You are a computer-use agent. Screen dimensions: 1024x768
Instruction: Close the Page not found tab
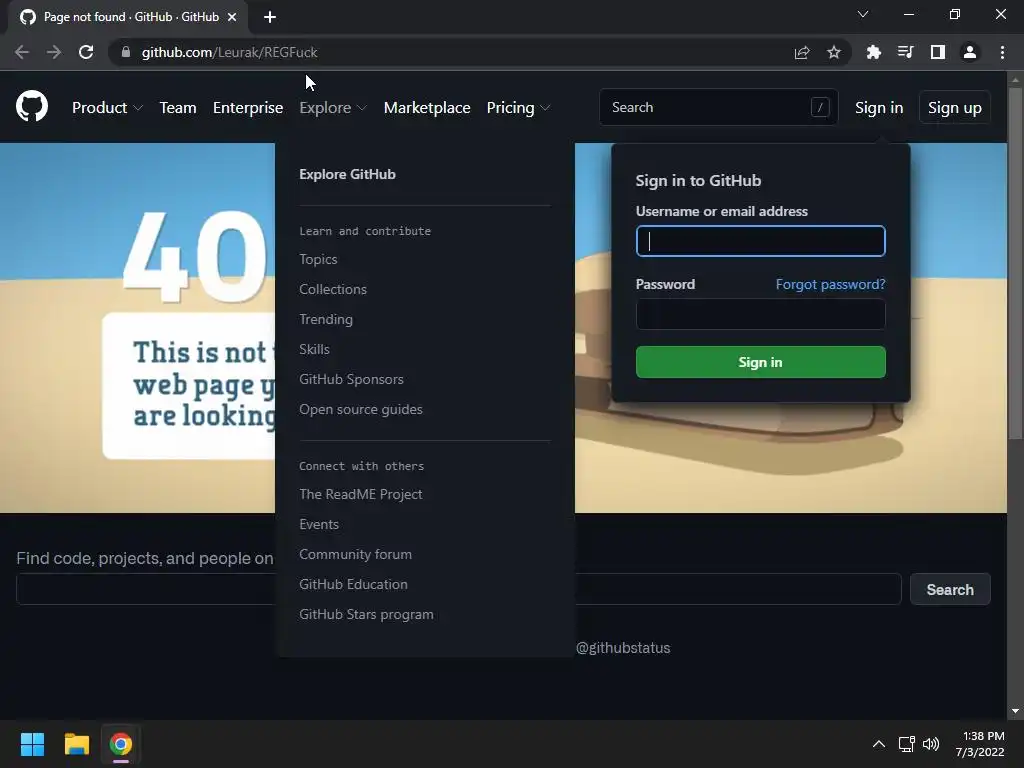(232, 17)
